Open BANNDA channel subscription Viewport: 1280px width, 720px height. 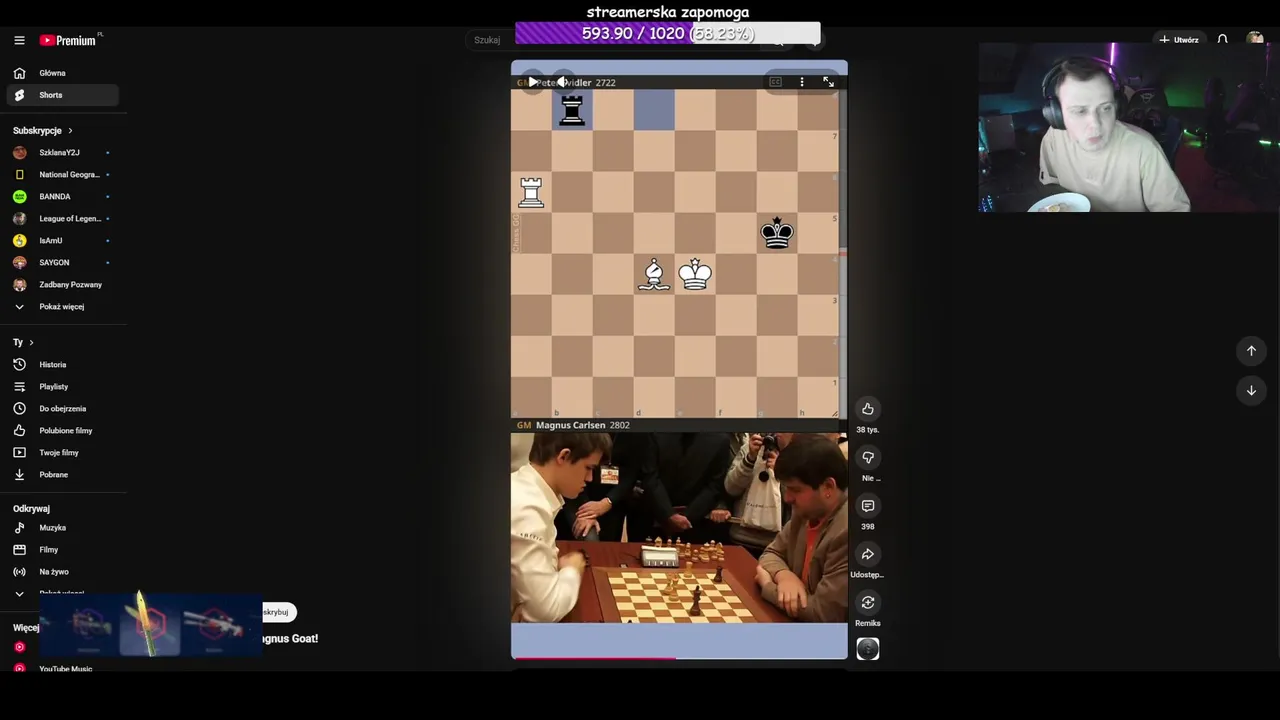click(x=62, y=197)
